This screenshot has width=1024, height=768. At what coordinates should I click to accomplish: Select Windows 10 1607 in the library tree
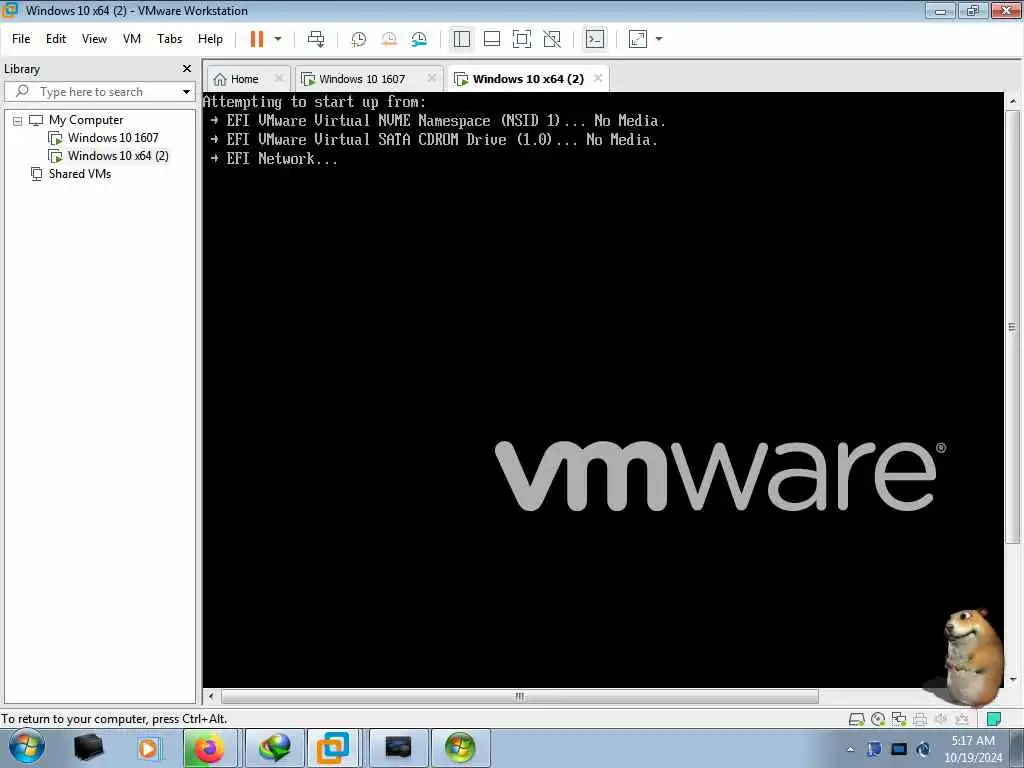click(x=112, y=138)
